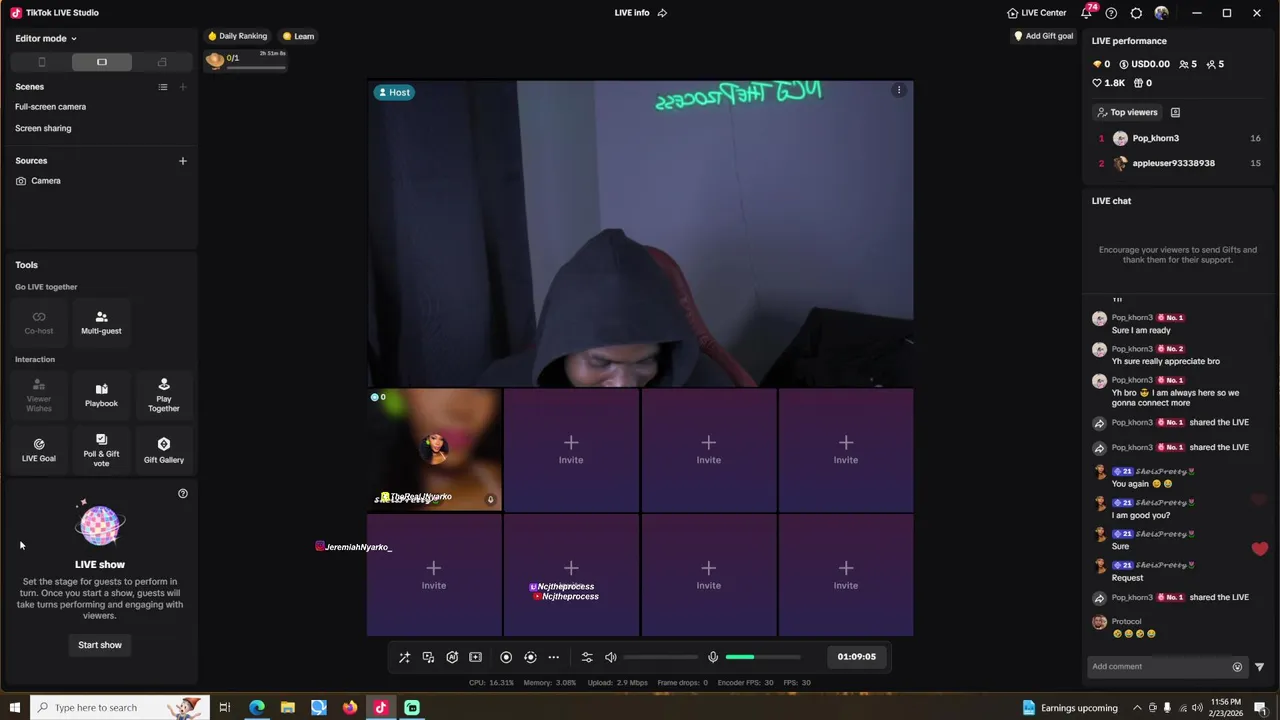Select TheRealNyarko guest thumbnail
The image size is (1280, 720).
(434, 450)
